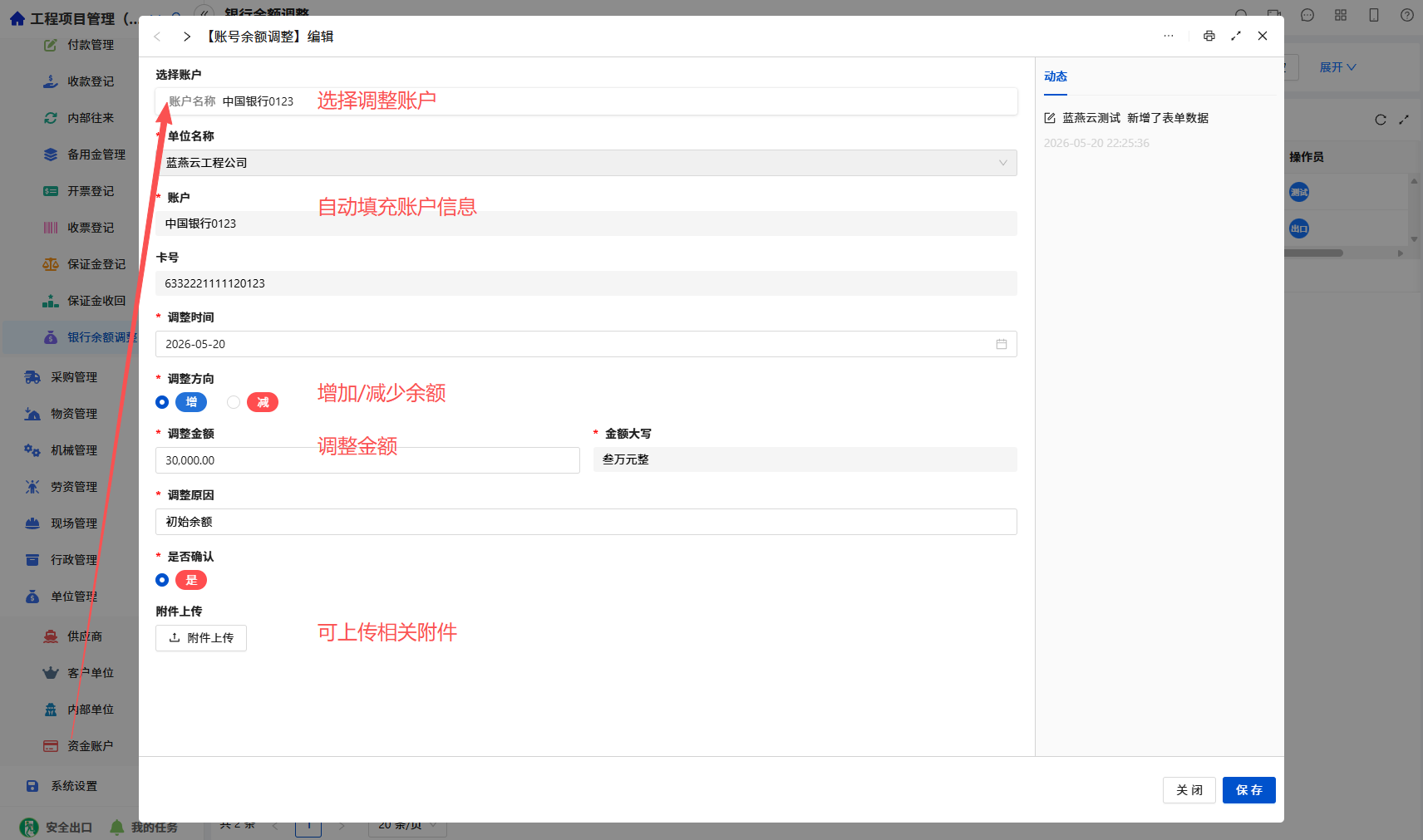Click the 调整金额 amount input field
Screen dimensions: 1423x840
click(367, 460)
